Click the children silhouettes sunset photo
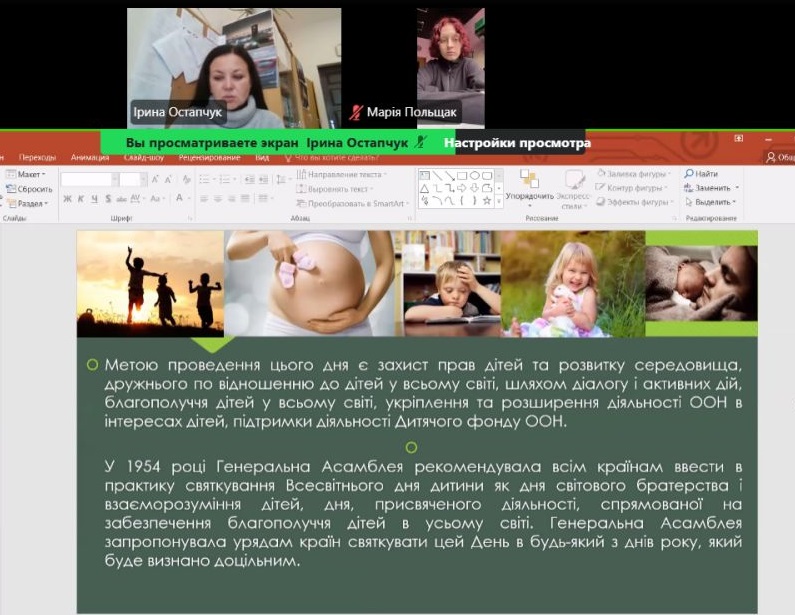This screenshot has height=615, width=795. (151, 283)
